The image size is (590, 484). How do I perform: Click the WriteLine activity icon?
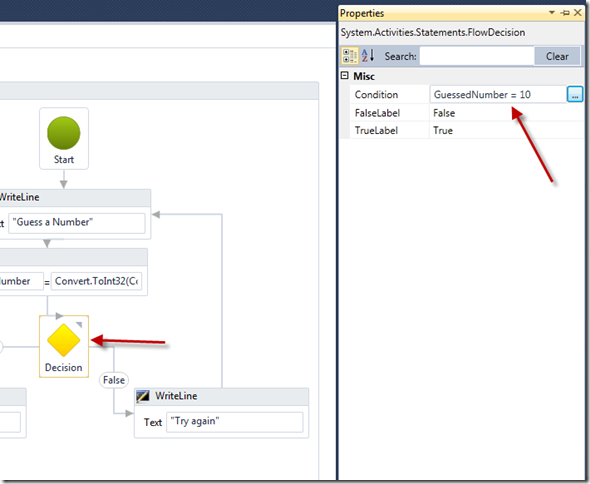point(143,396)
